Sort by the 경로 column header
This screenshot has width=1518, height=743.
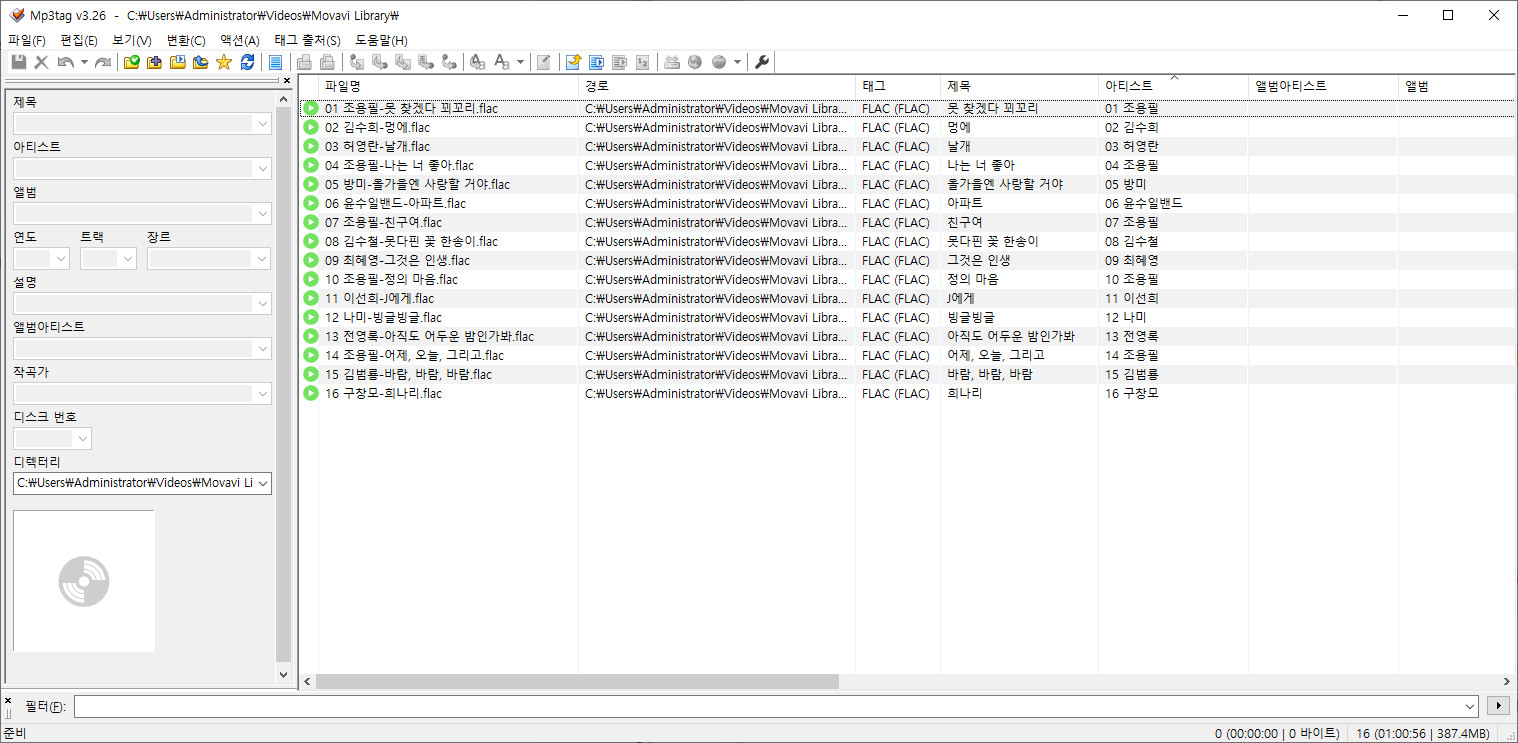tap(717, 86)
